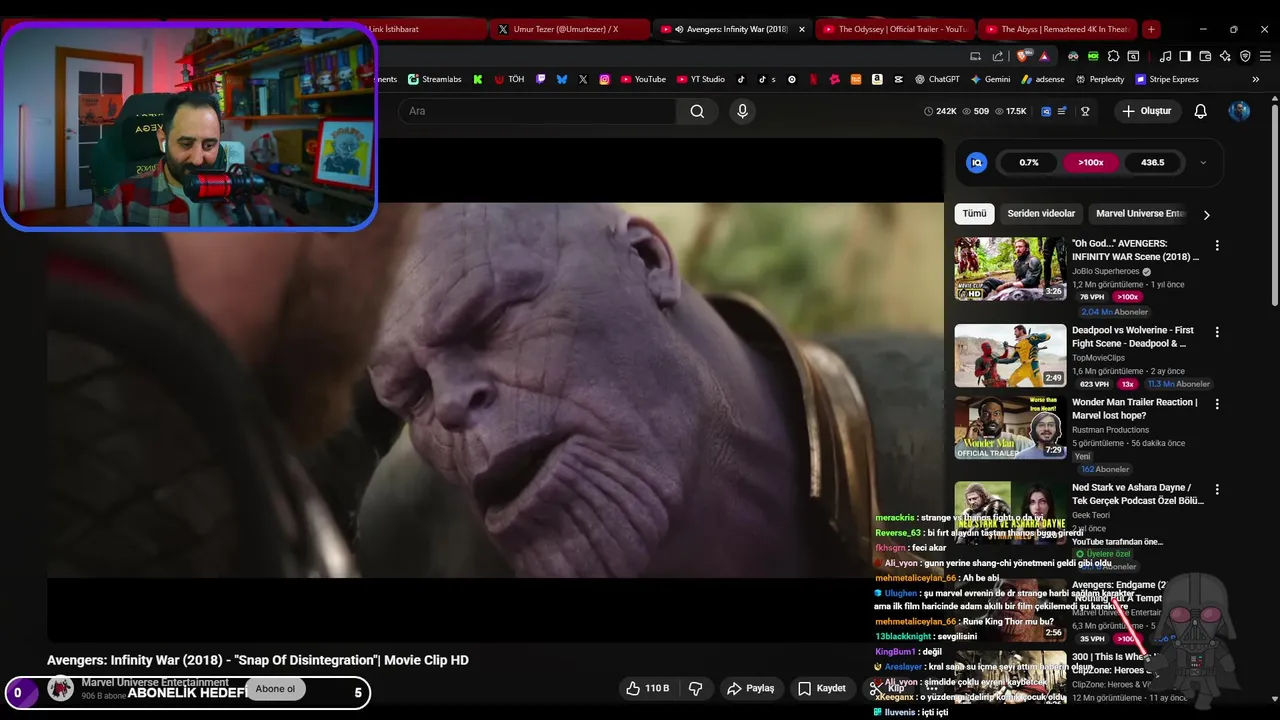Open the "Oh God..." Avengers scene thumbnail
Image resolution: width=1280 pixels, height=720 pixels.
1010,269
